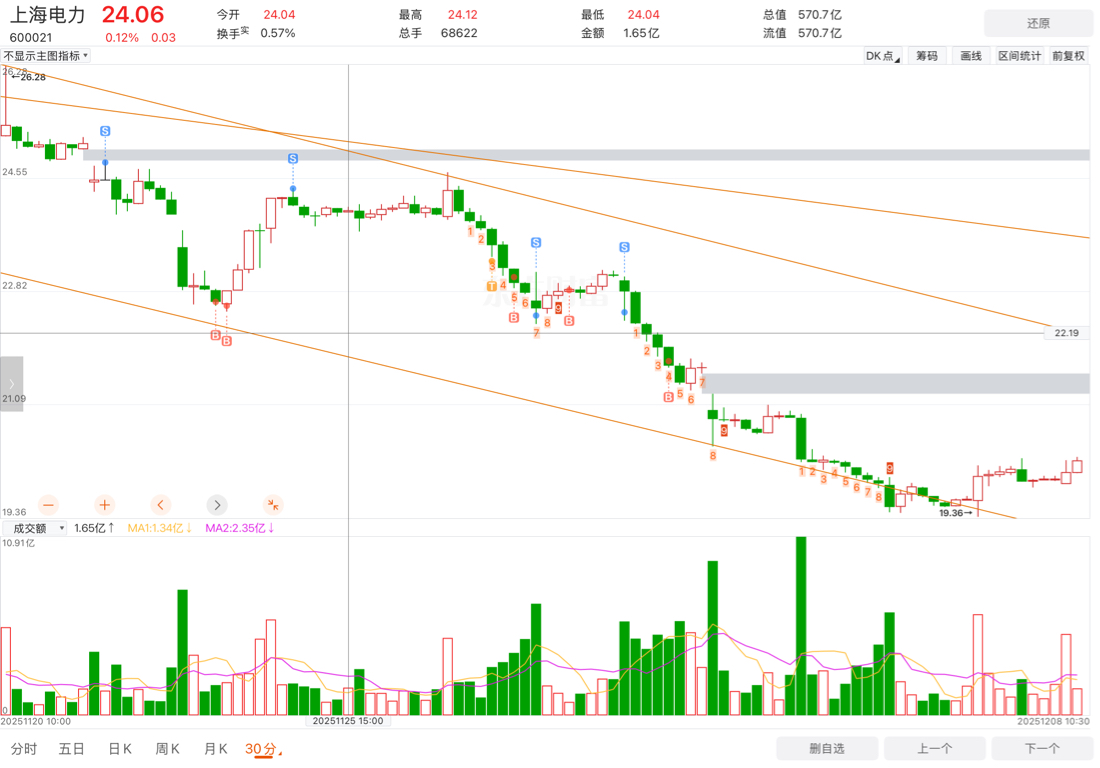Image resolution: width=1100 pixels, height=768 pixels.
Task: Click the 还原 restore button
Action: tap(1038, 23)
